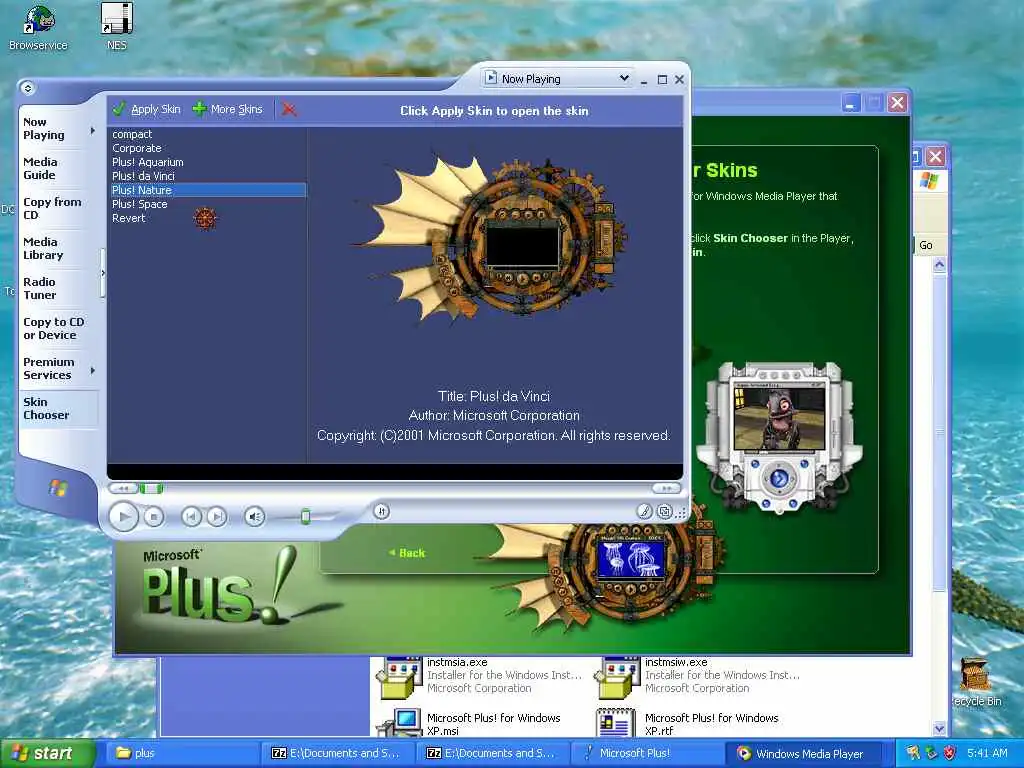
Task: Click fast forward button on seek bar
Action: [666, 488]
